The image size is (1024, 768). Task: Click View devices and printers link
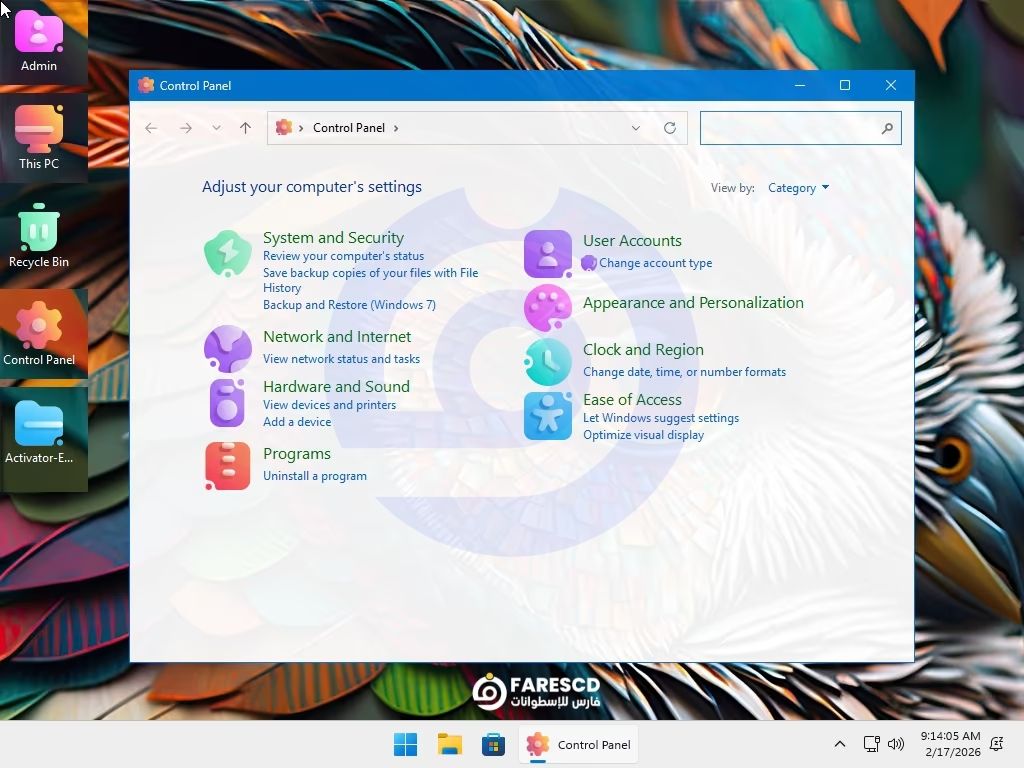pyautogui.click(x=329, y=405)
